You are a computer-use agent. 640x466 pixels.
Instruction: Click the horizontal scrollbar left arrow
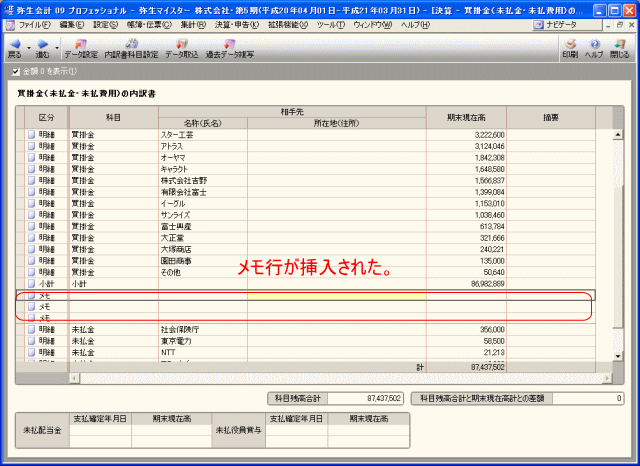point(75,379)
